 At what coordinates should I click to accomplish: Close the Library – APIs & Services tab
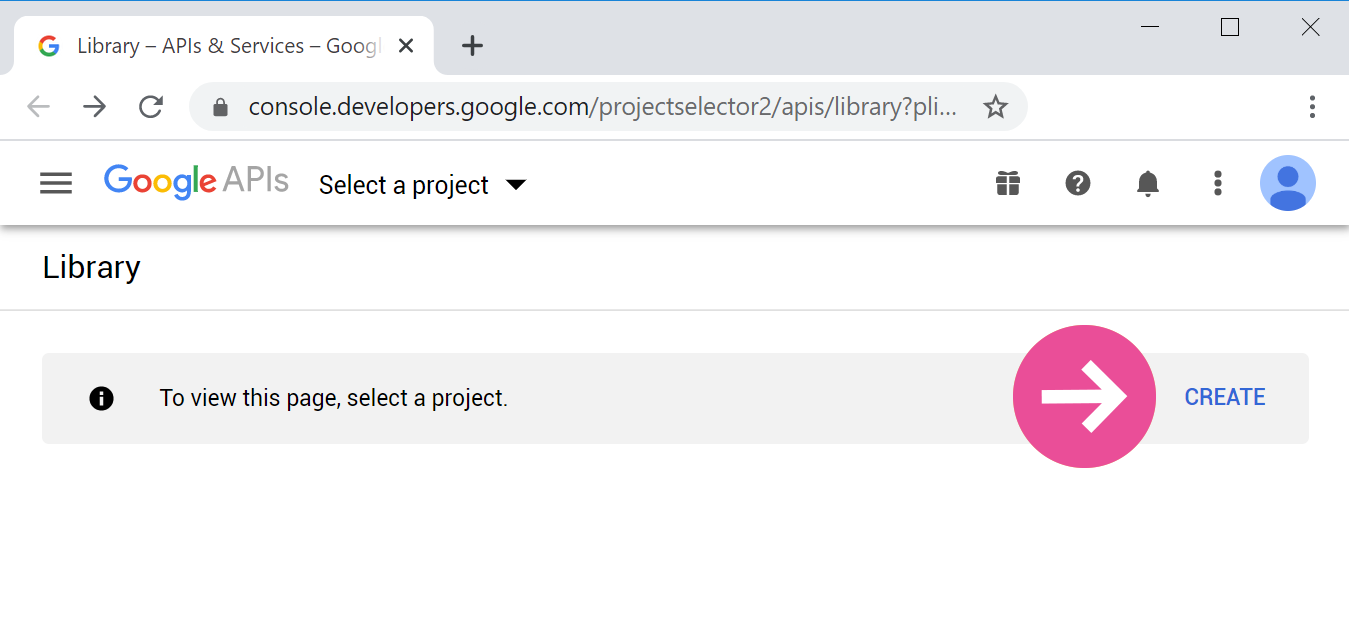(x=406, y=46)
